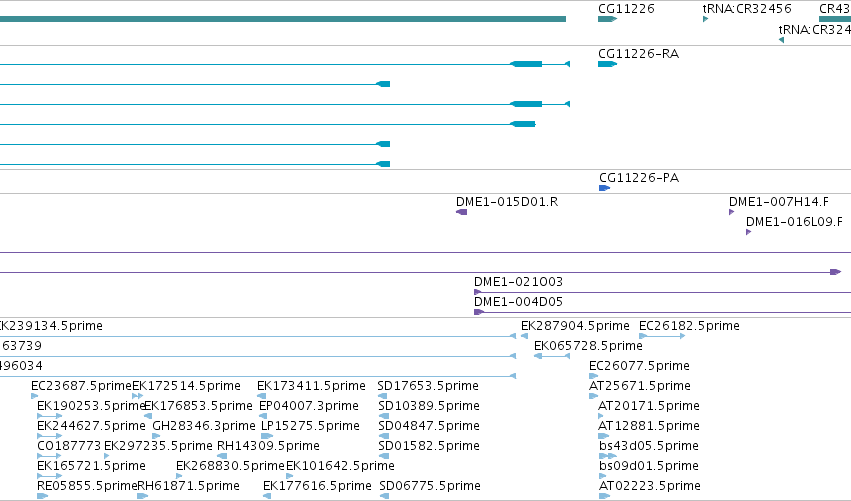Image resolution: width=851 pixels, height=501 pixels.
Task: Click the CG11226 gene label
Action: tap(626, 9)
